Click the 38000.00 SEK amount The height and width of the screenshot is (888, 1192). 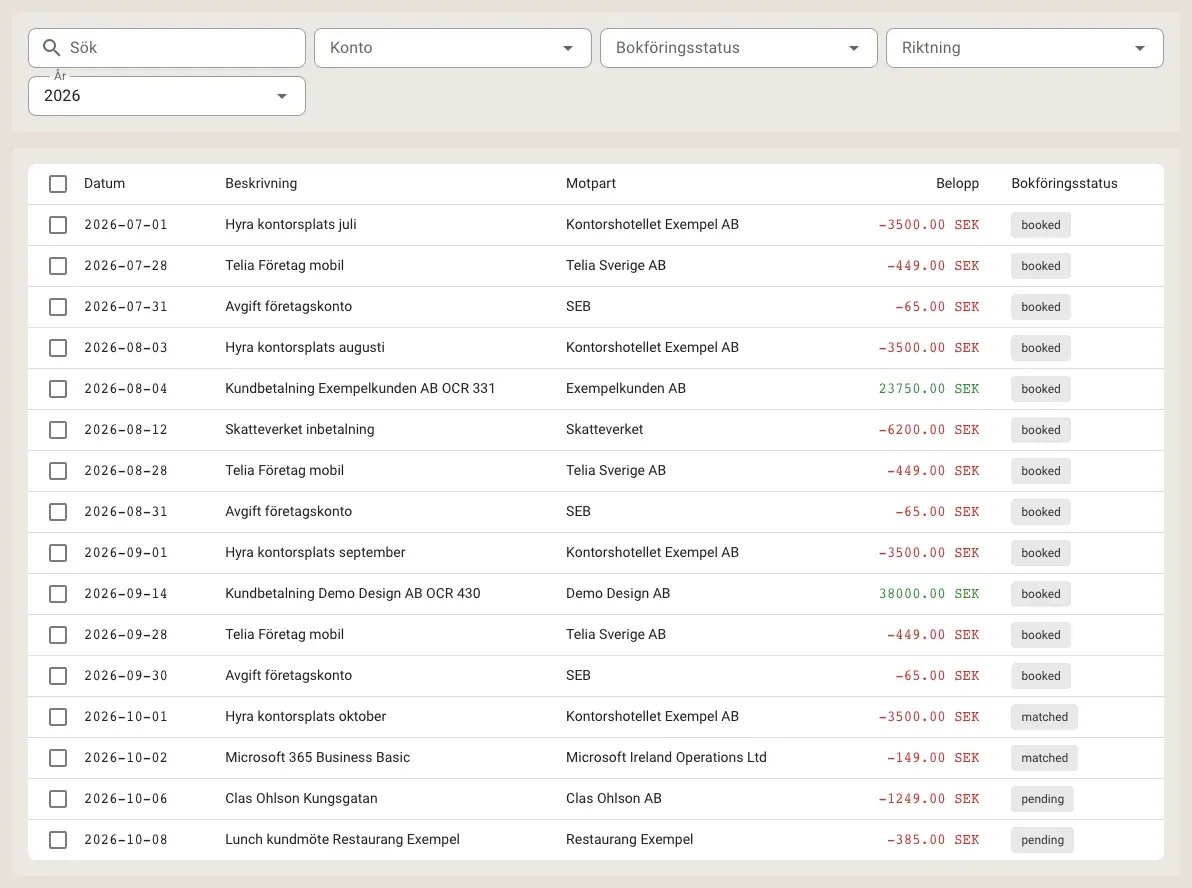(929, 594)
